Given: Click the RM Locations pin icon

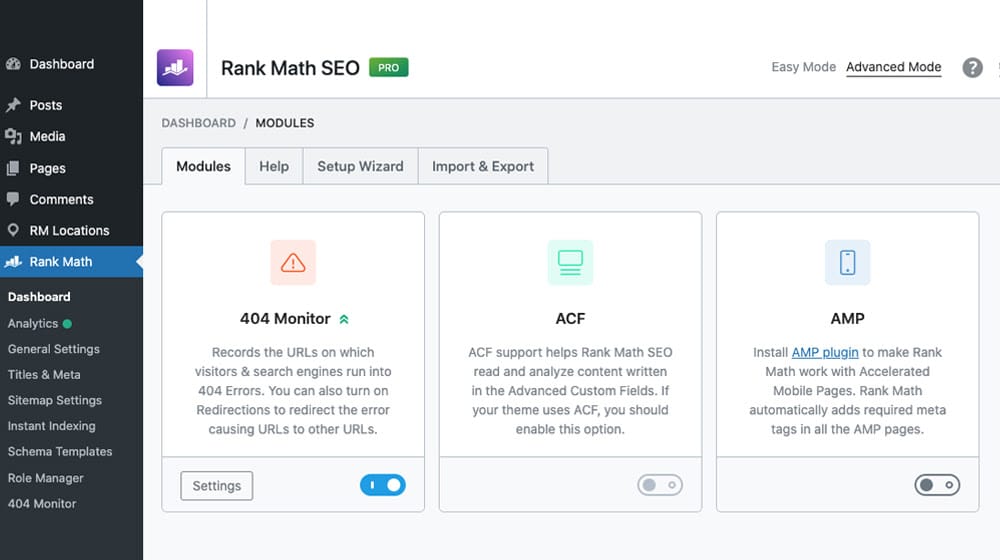Looking at the screenshot, I should (13, 230).
